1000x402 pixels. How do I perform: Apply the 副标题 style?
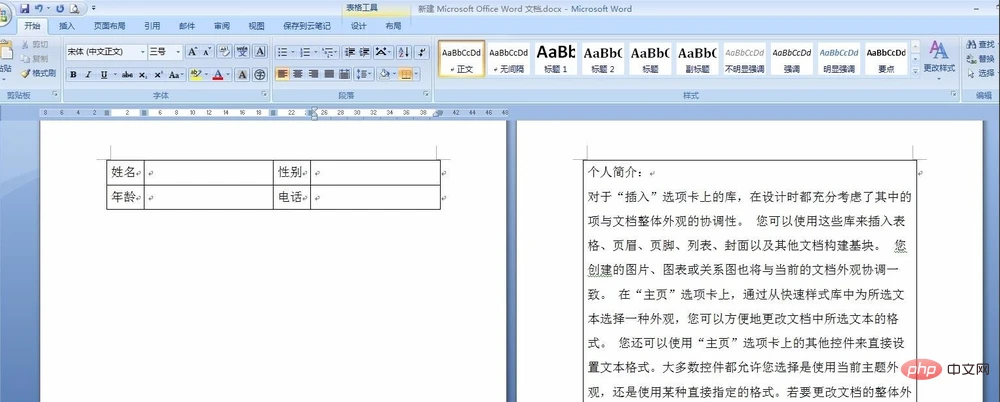click(697, 59)
